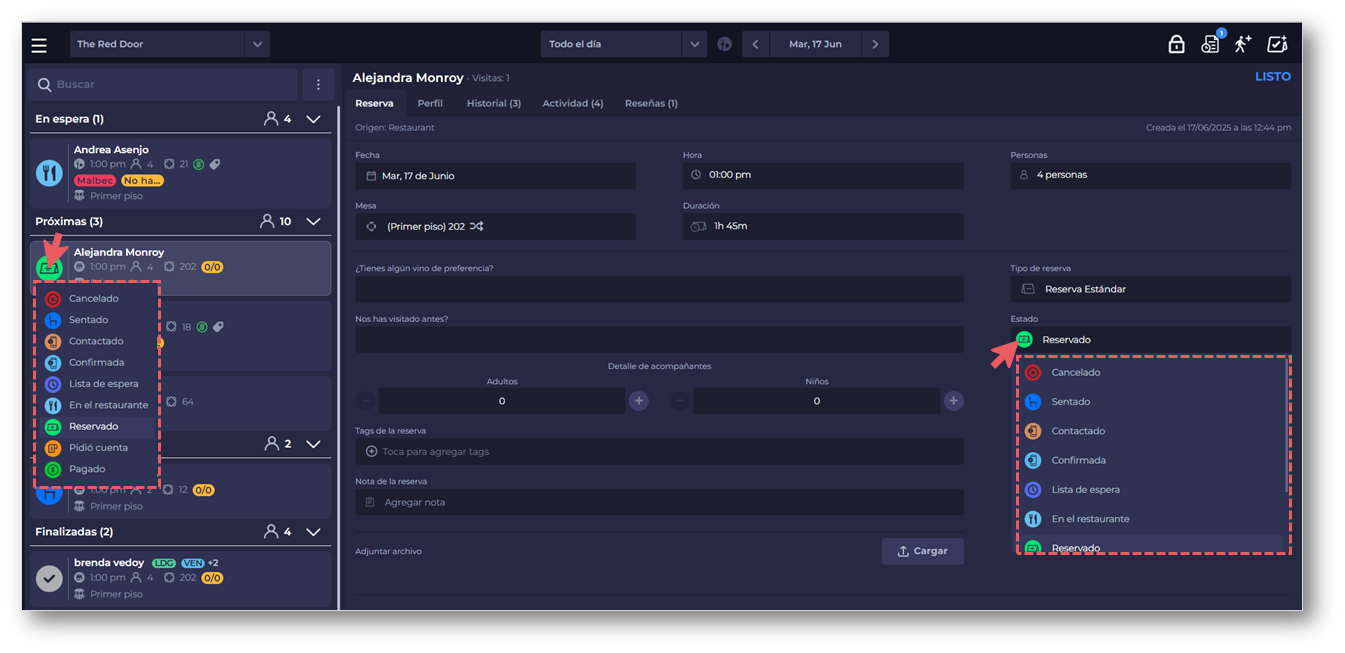Open Andrea Asenjo's waiting reservation card
This screenshot has height=653, width=1345.
[180, 173]
